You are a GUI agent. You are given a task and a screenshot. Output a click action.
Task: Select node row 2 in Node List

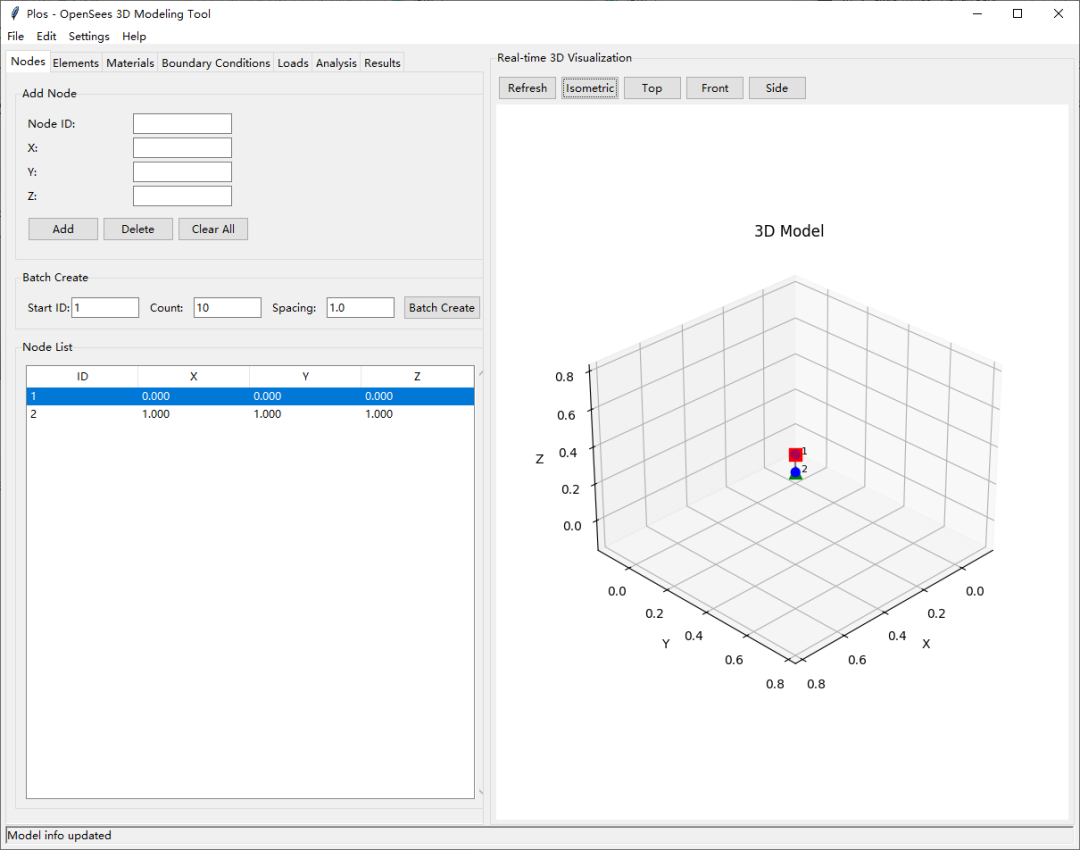tap(250, 414)
